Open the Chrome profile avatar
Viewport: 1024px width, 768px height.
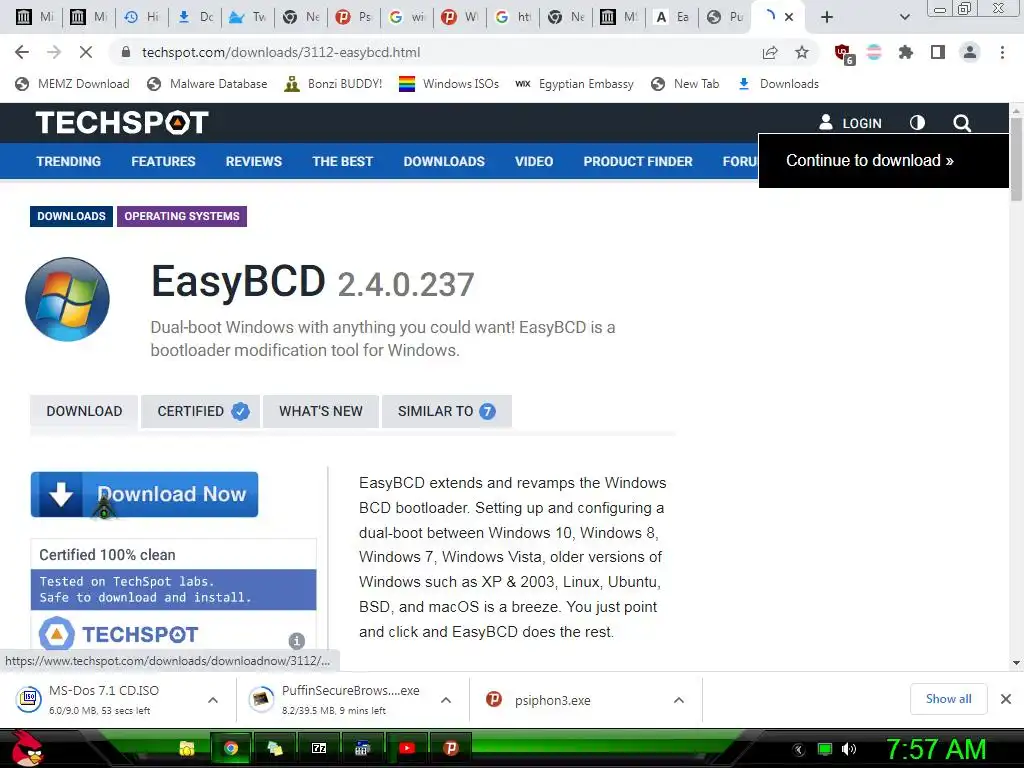[970, 52]
